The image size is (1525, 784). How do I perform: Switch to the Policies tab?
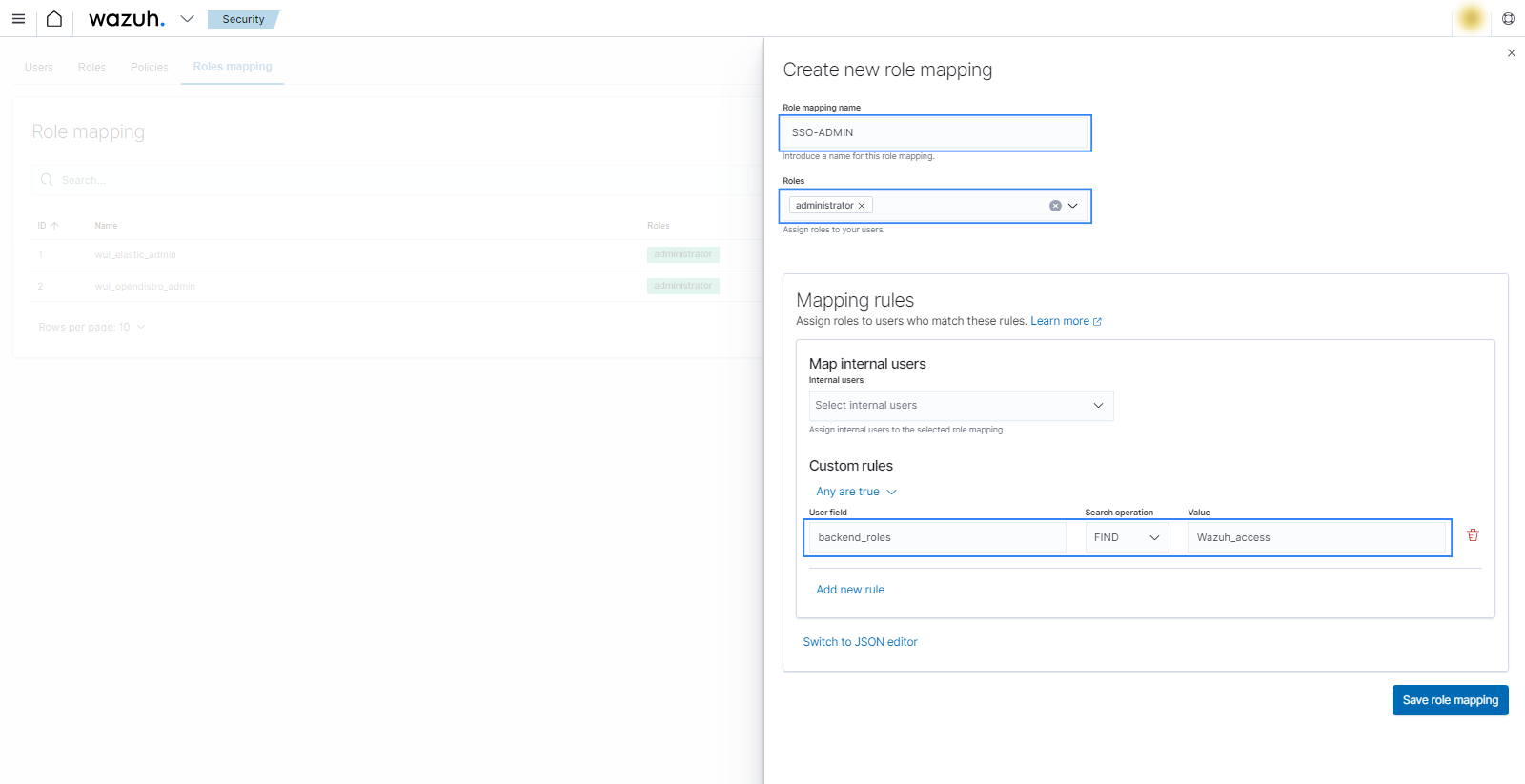click(x=150, y=68)
